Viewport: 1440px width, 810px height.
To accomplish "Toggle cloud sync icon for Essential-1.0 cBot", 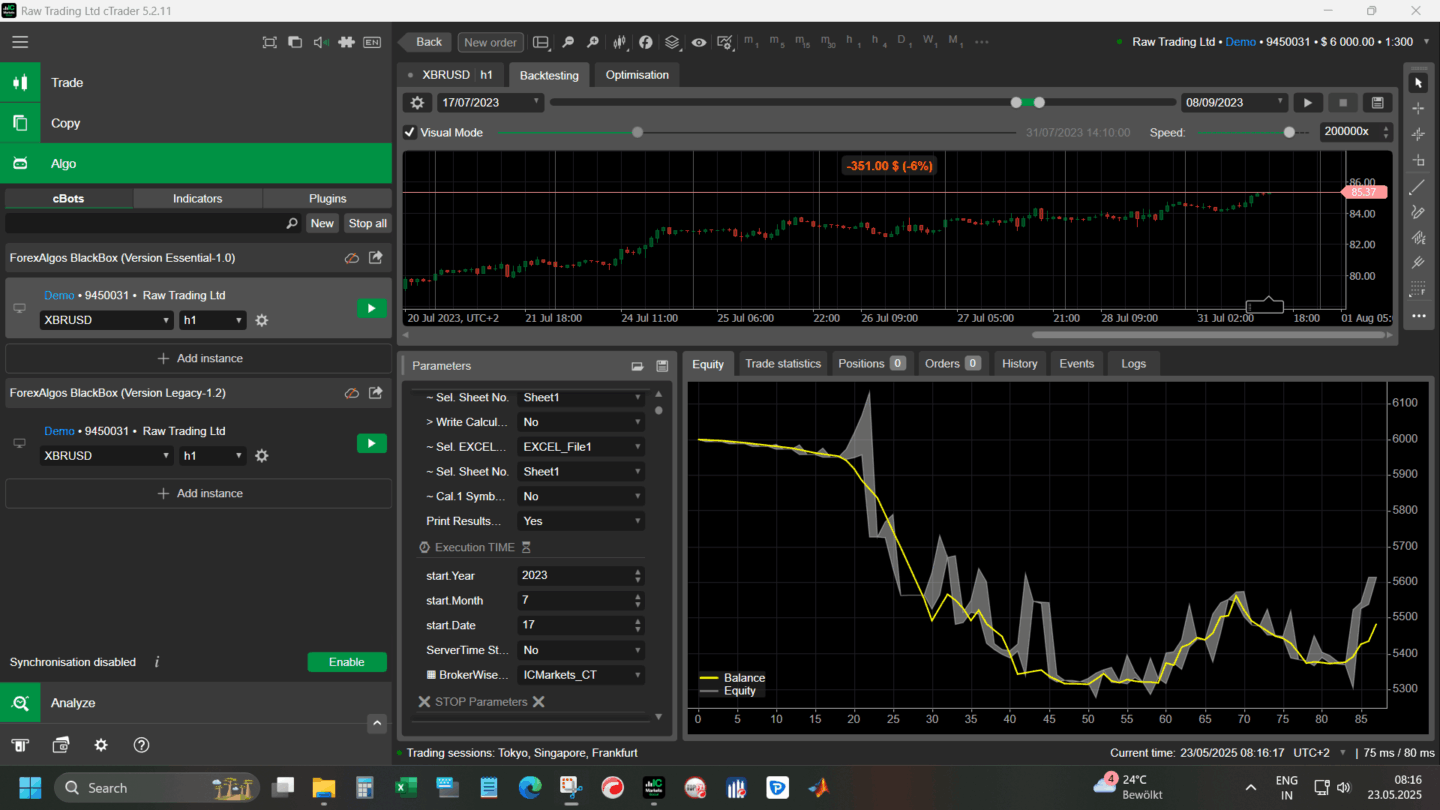I will [x=352, y=258].
